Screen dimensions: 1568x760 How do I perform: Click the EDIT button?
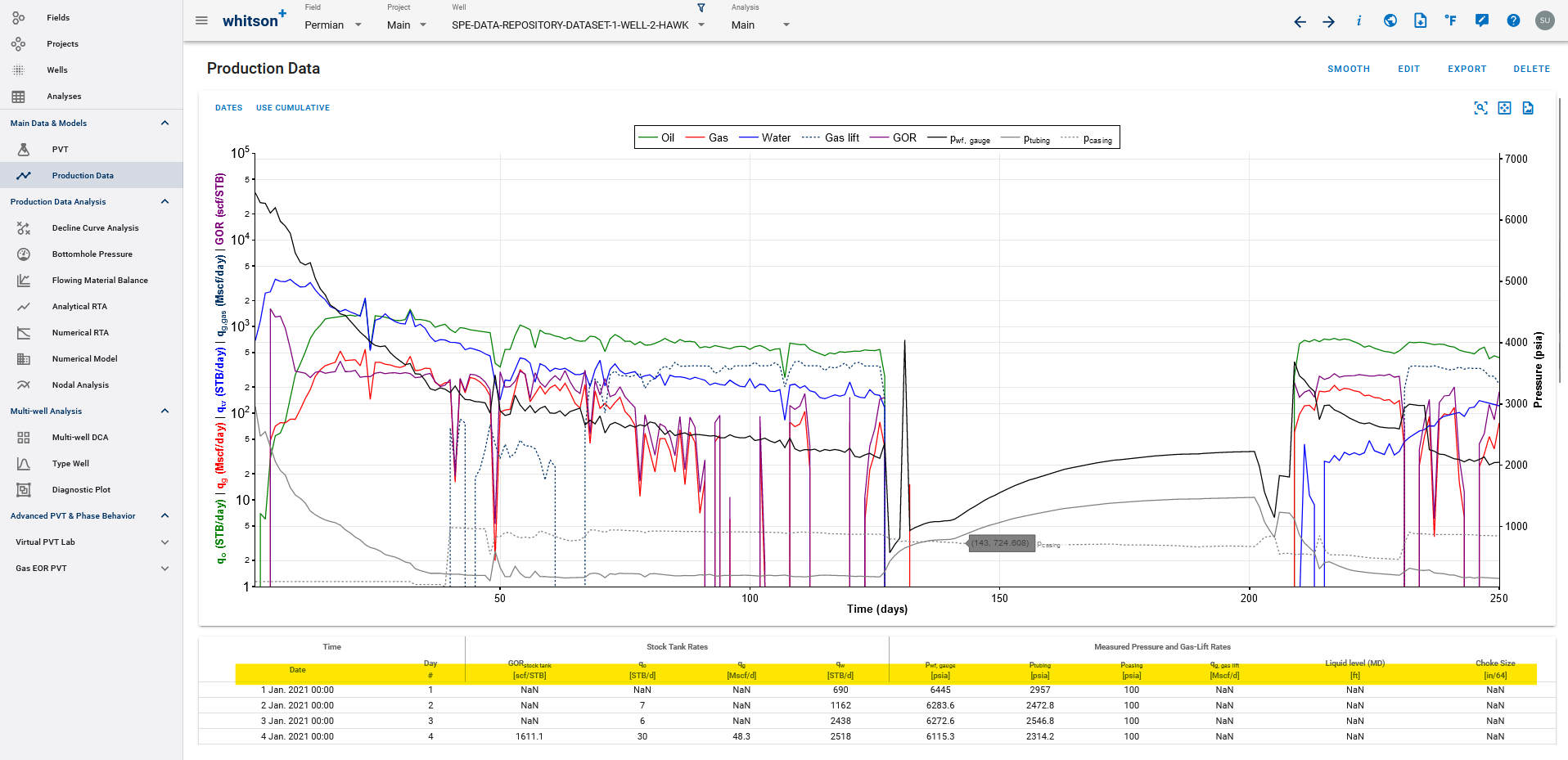(1408, 69)
